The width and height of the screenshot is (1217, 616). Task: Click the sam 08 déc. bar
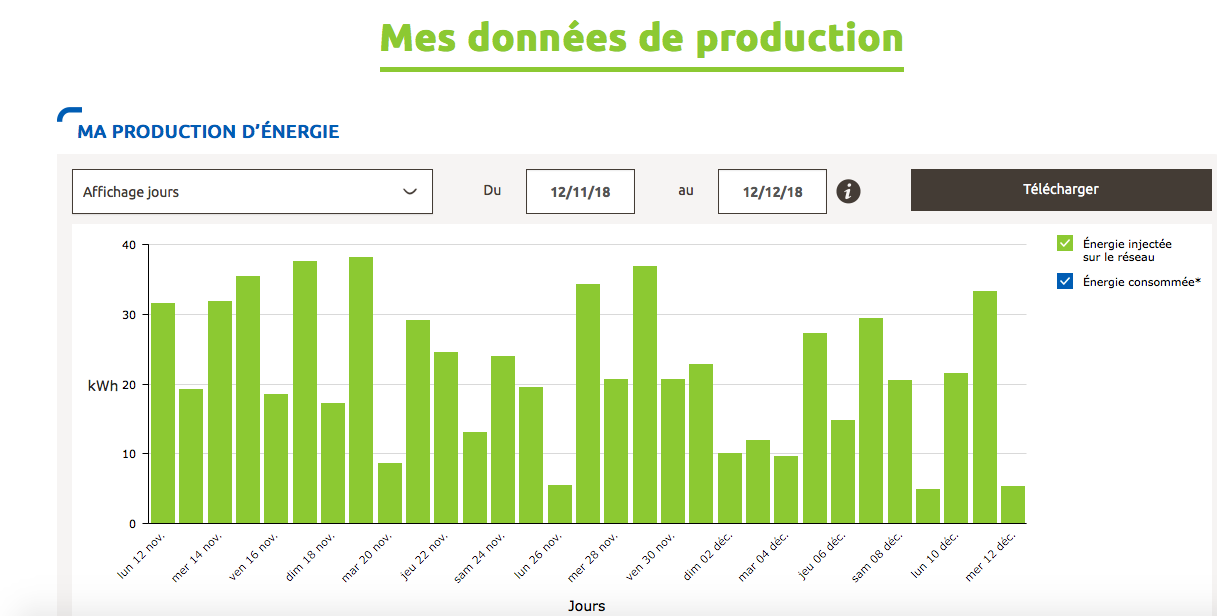click(900, 451)
